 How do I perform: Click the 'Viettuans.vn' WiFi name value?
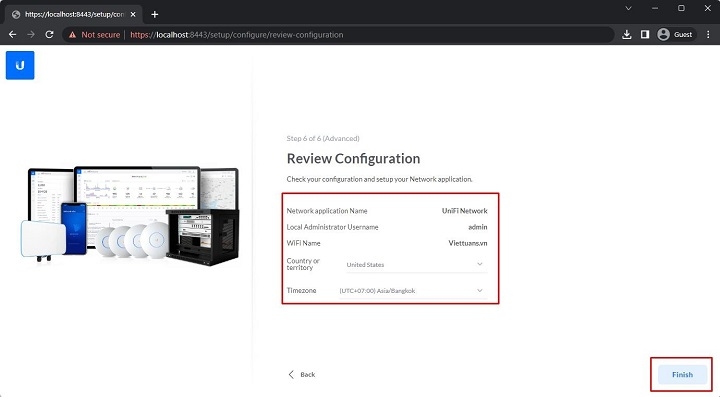(467, 243)
